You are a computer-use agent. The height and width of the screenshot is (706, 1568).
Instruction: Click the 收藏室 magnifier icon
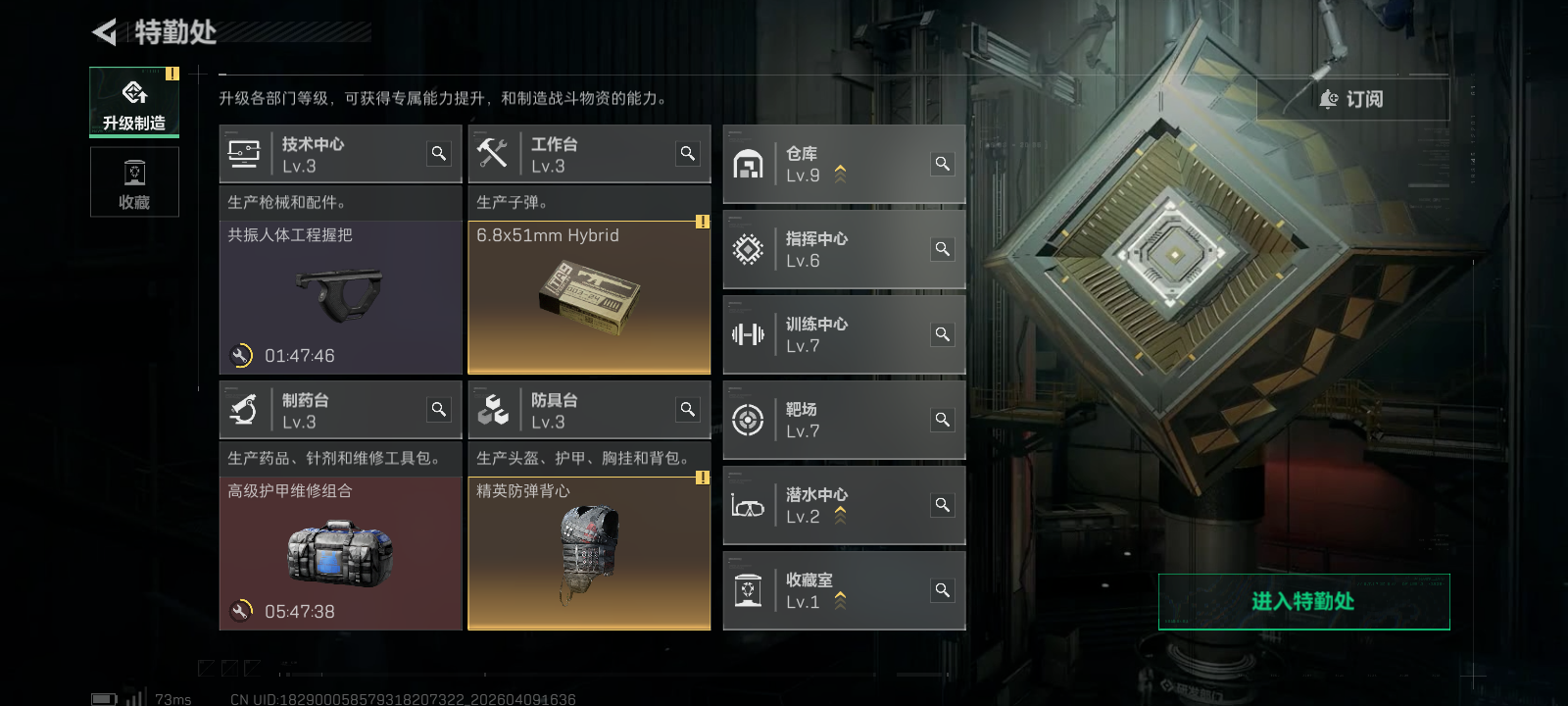[x=943, y=590]
